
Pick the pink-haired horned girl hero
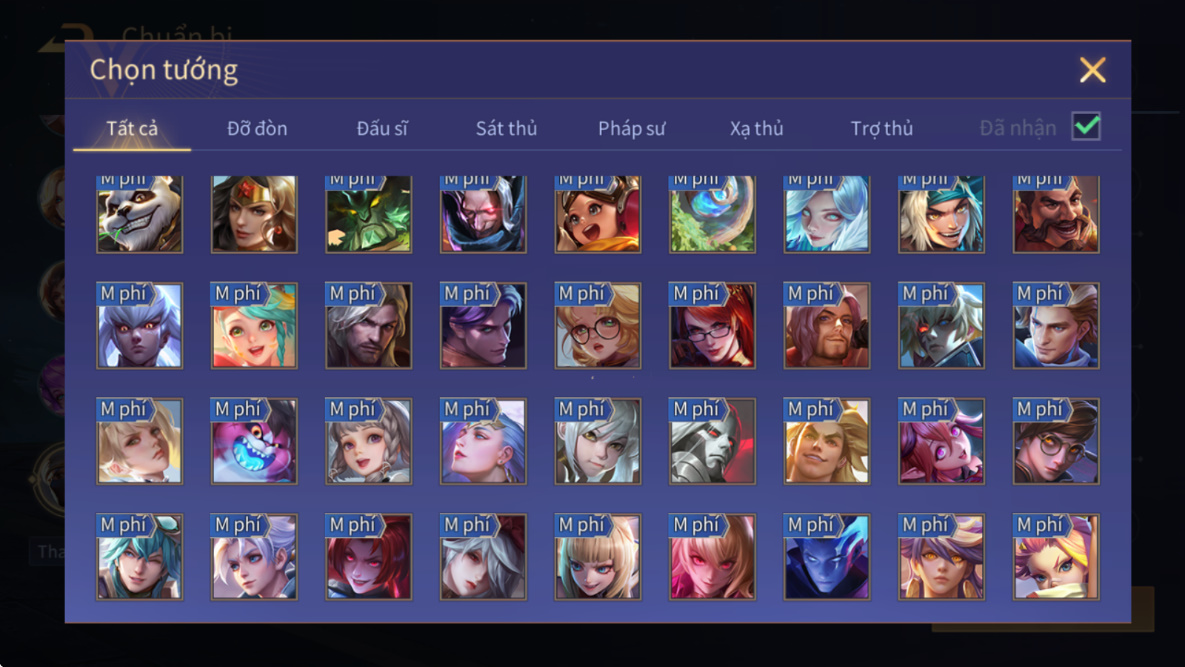(941, 441)
